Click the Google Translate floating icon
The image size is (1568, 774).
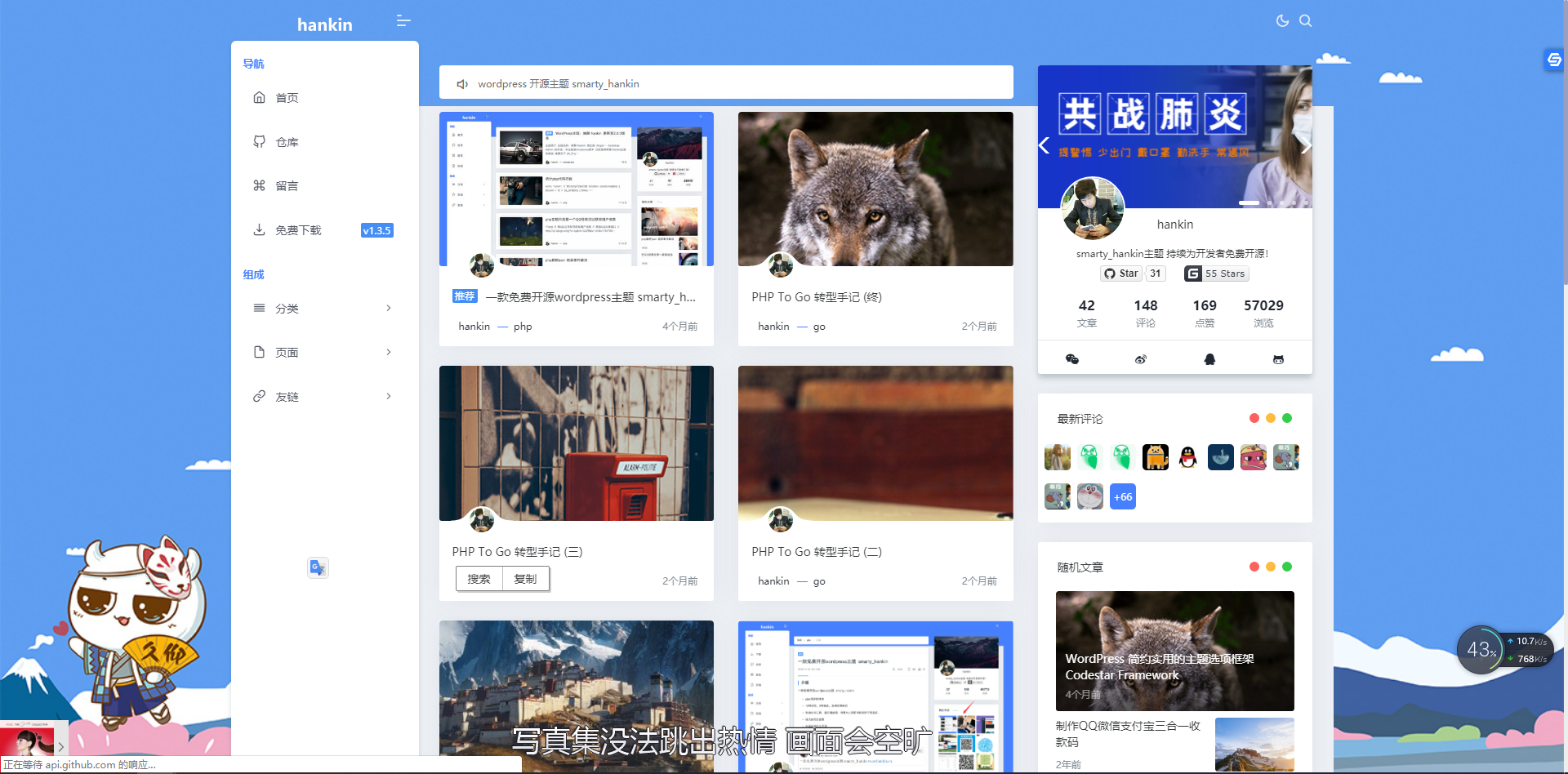318,567
